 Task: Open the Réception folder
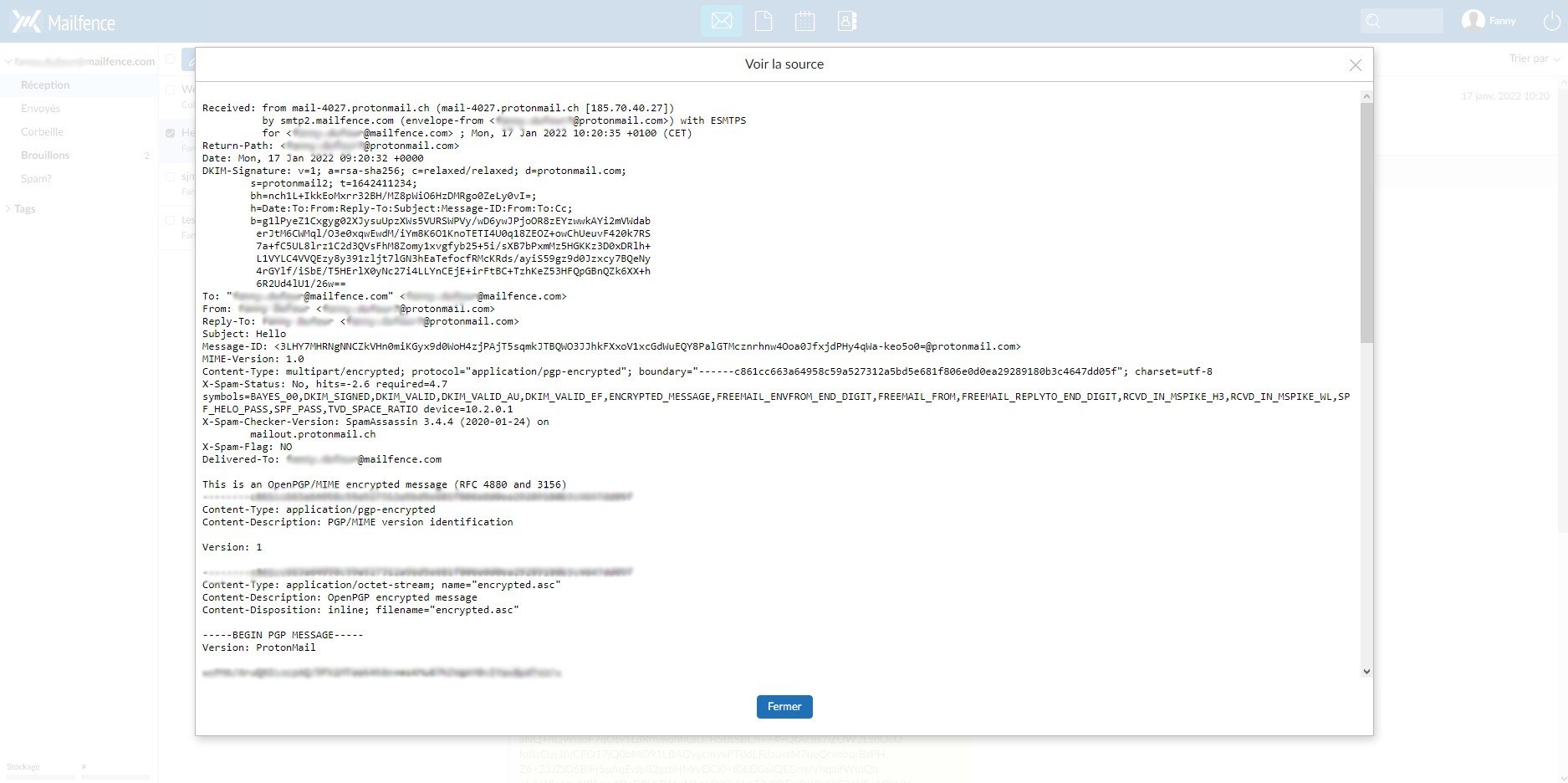[45, 85]
